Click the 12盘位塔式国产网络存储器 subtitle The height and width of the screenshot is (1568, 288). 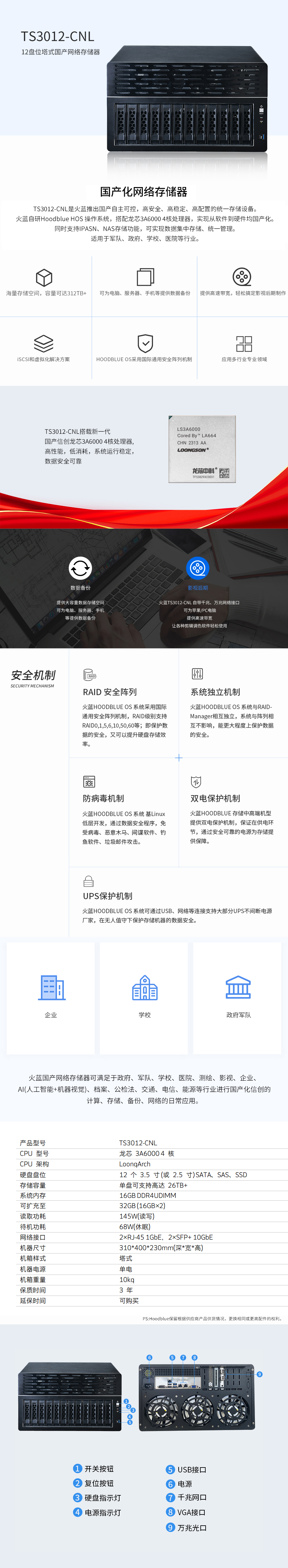(x=60, y=52)
